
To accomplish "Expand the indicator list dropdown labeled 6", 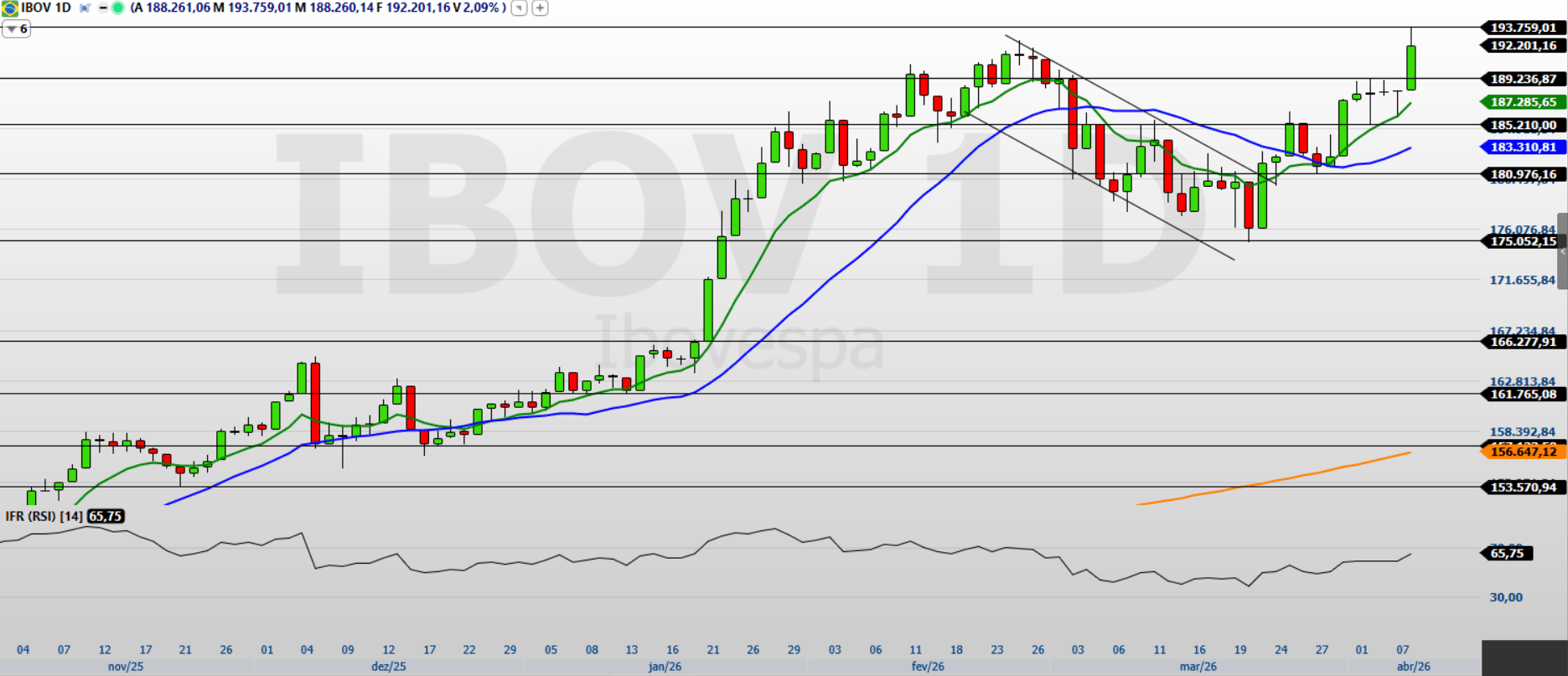I will tap(16, 29).
